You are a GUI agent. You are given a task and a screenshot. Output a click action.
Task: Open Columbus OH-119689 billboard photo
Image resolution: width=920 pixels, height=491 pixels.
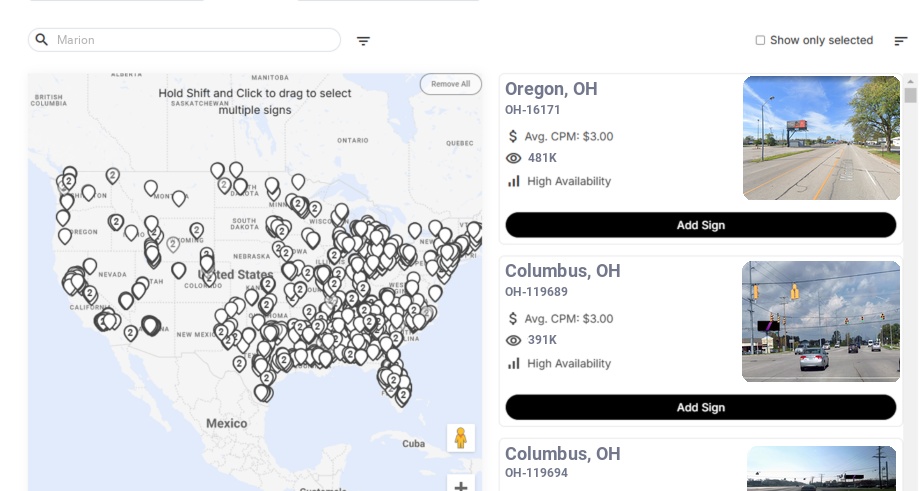821,321
